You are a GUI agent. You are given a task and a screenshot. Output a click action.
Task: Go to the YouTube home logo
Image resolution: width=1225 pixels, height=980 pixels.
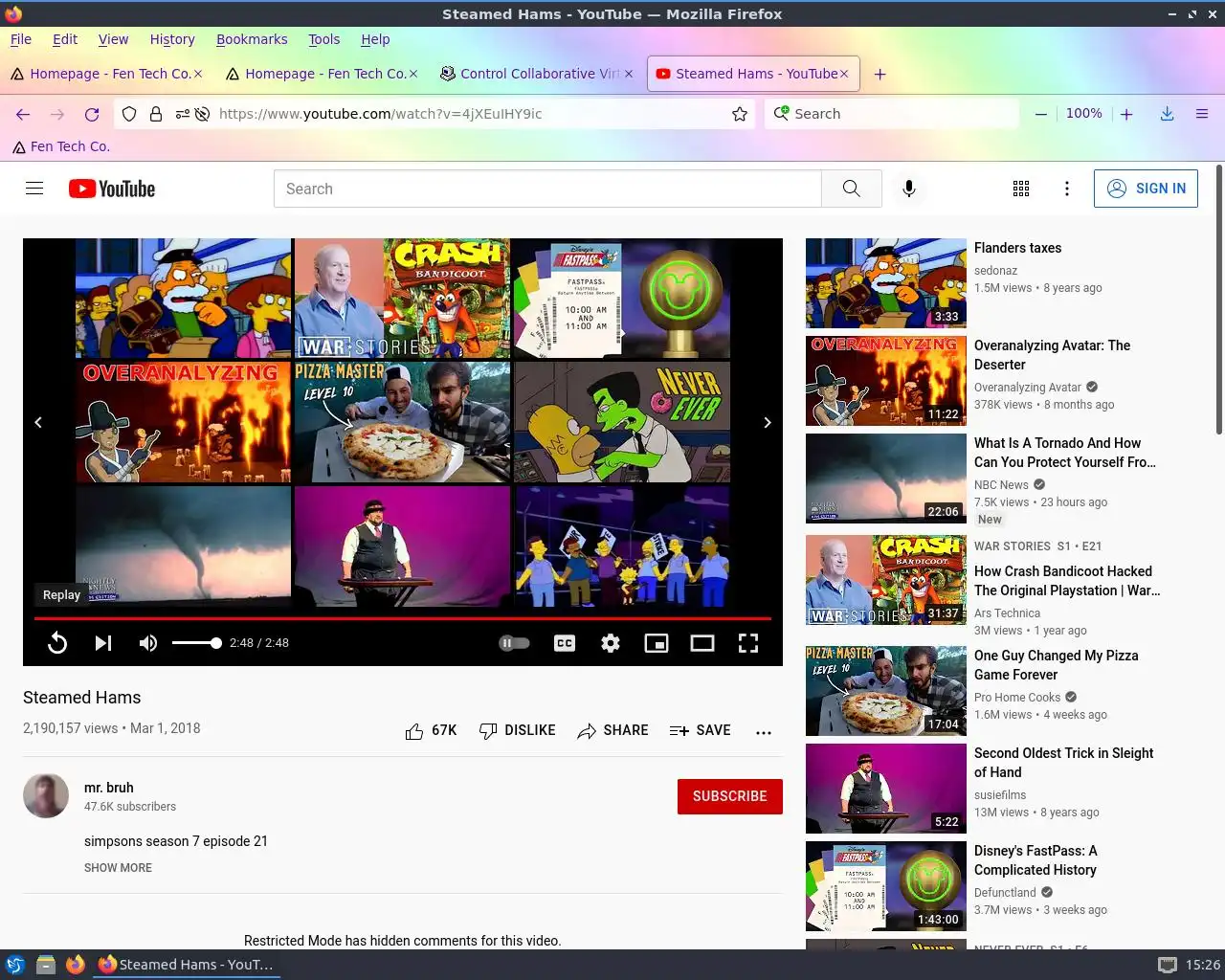point(112,189)
